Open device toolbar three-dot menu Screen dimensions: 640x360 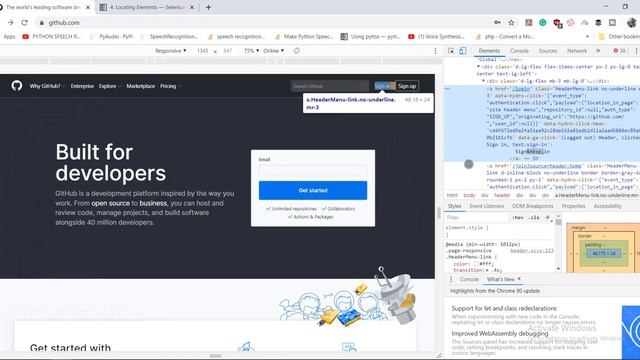point(435,51)
